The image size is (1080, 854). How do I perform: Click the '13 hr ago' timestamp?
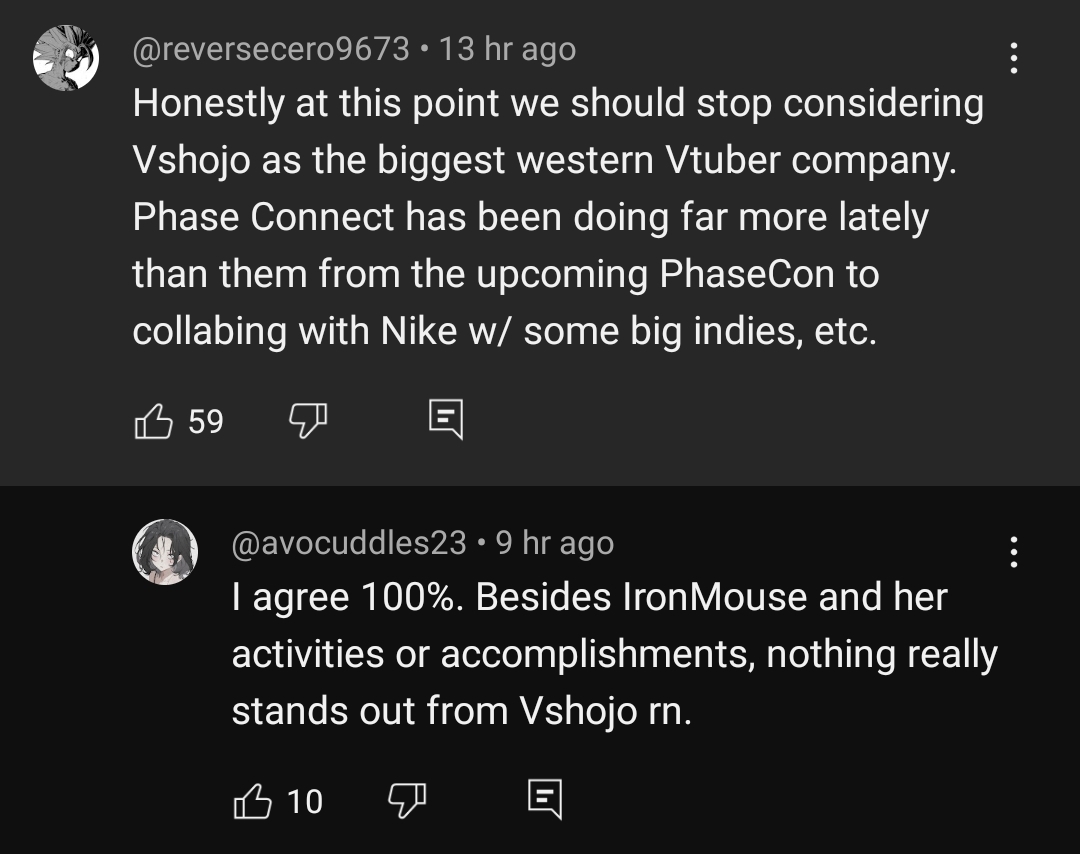[x=507, y=49]
